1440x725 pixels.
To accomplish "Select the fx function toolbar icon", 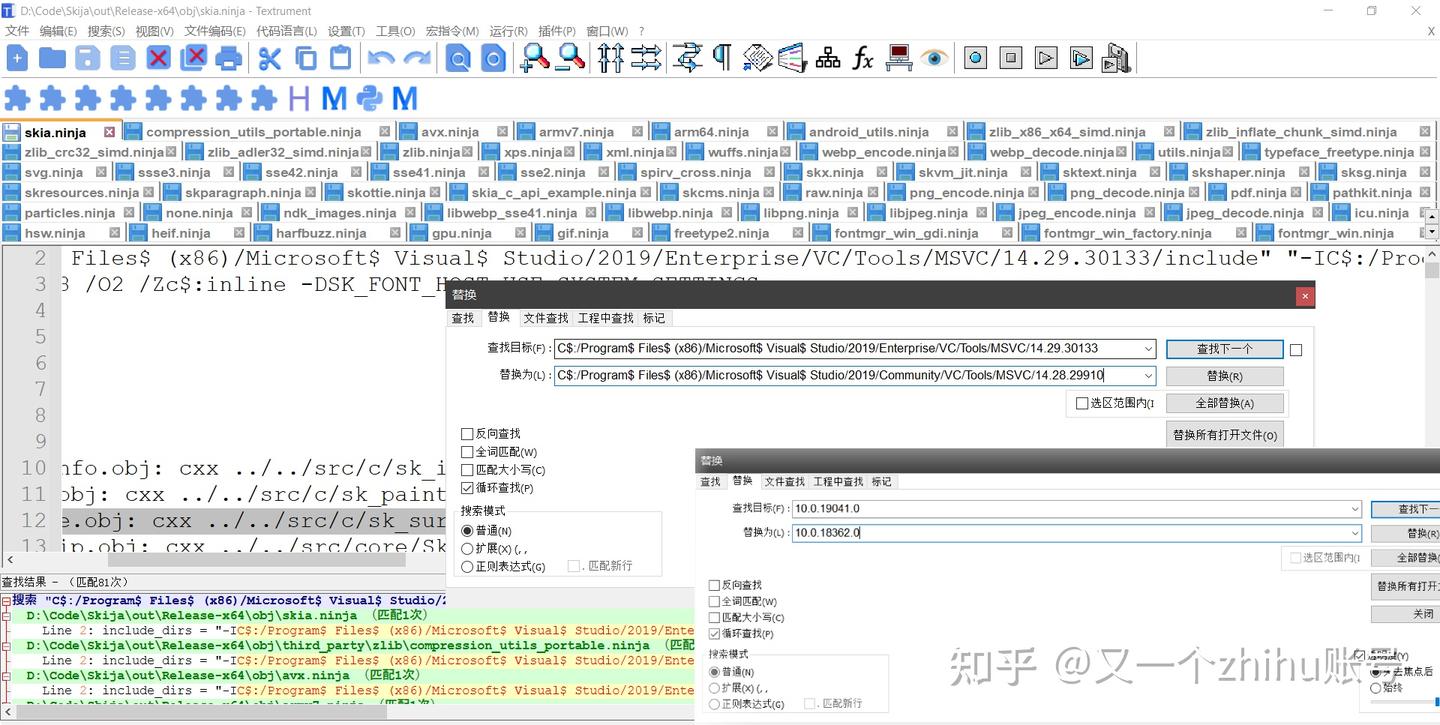I will [x=862, y=57].
